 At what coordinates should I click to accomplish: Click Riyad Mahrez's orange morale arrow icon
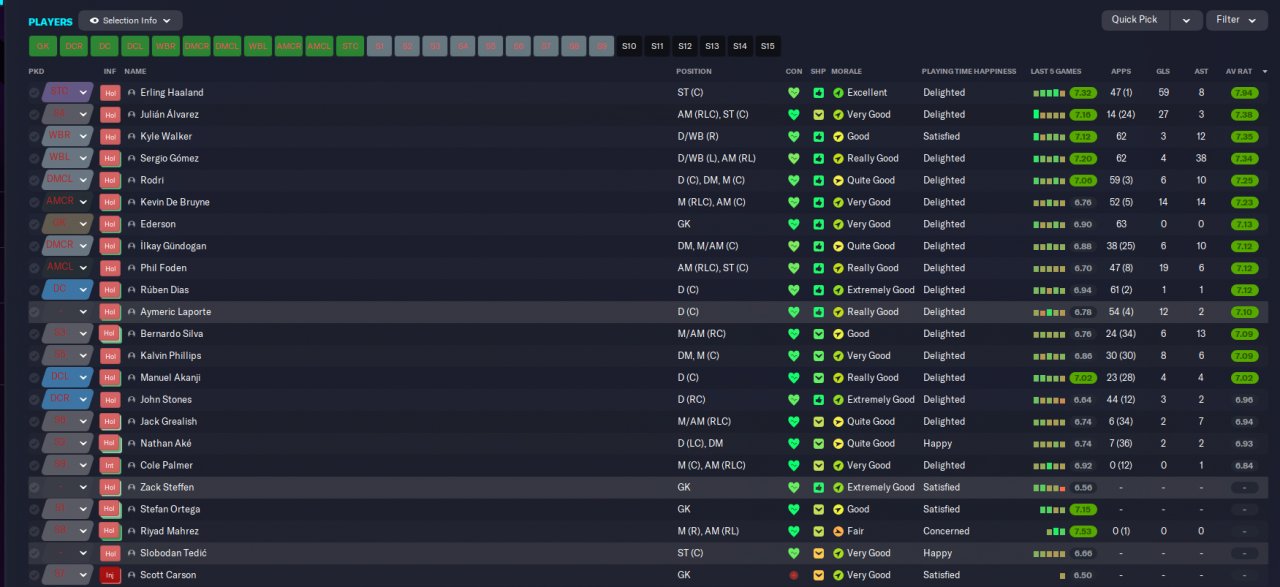coord(838,531)
